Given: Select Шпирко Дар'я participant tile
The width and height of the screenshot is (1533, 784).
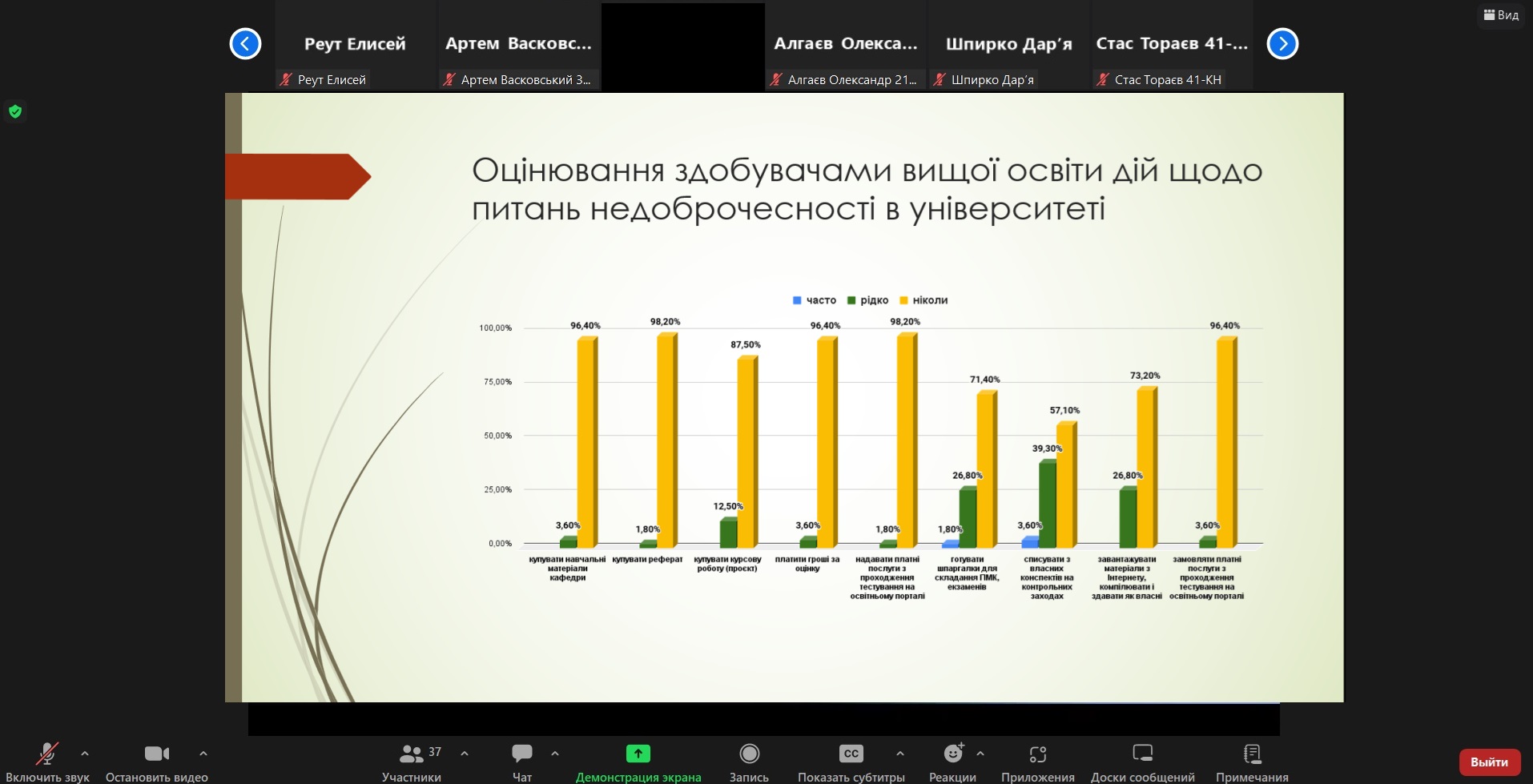Looking at the screenshot, I should tap(1008, 46).
